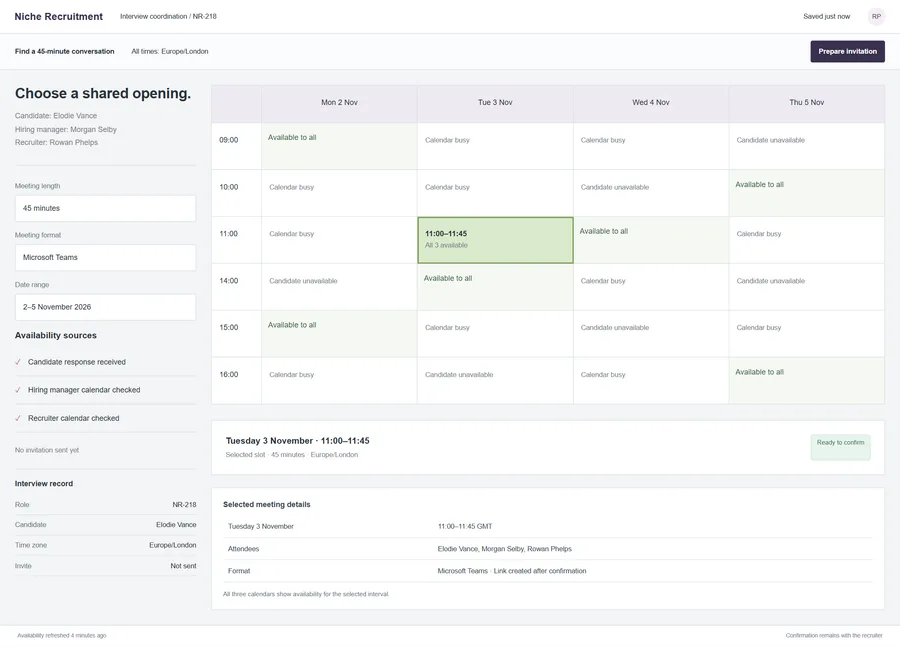Image resolution: width=900 pixels, height=647 pixels.
Task: Open the RP user avatar
Action: [876, 17]
